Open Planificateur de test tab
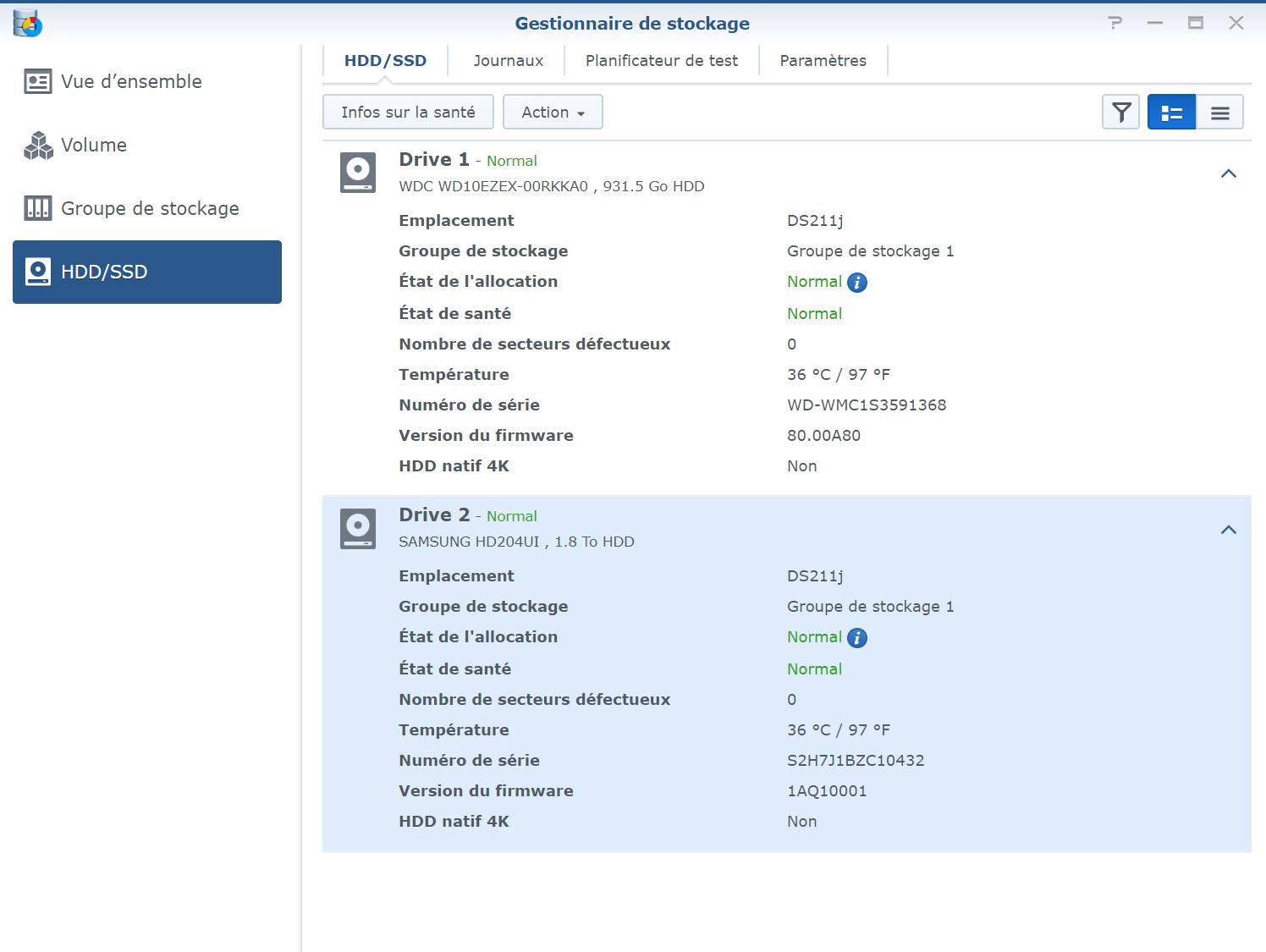The width and height of the screenshot is (1266, 952). point(662,61)
